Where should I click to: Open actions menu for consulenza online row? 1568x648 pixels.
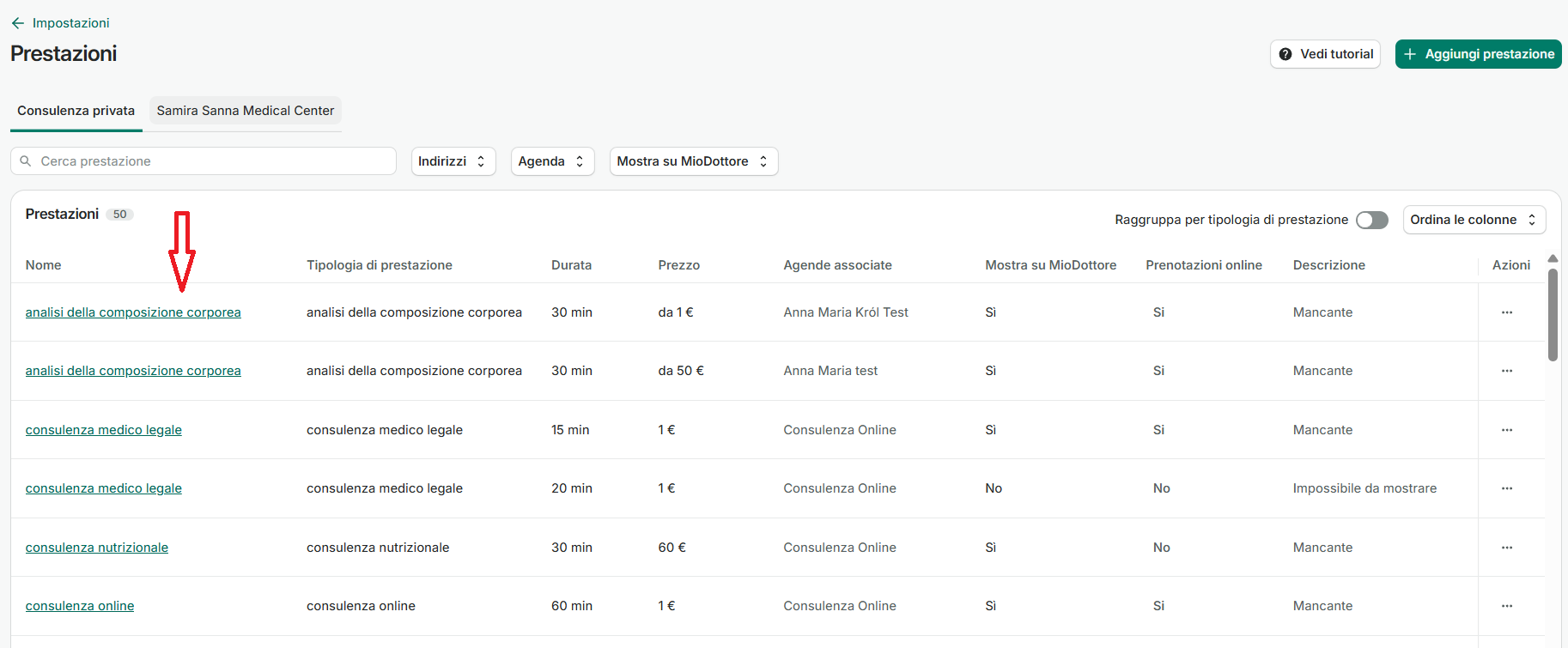1507,606
